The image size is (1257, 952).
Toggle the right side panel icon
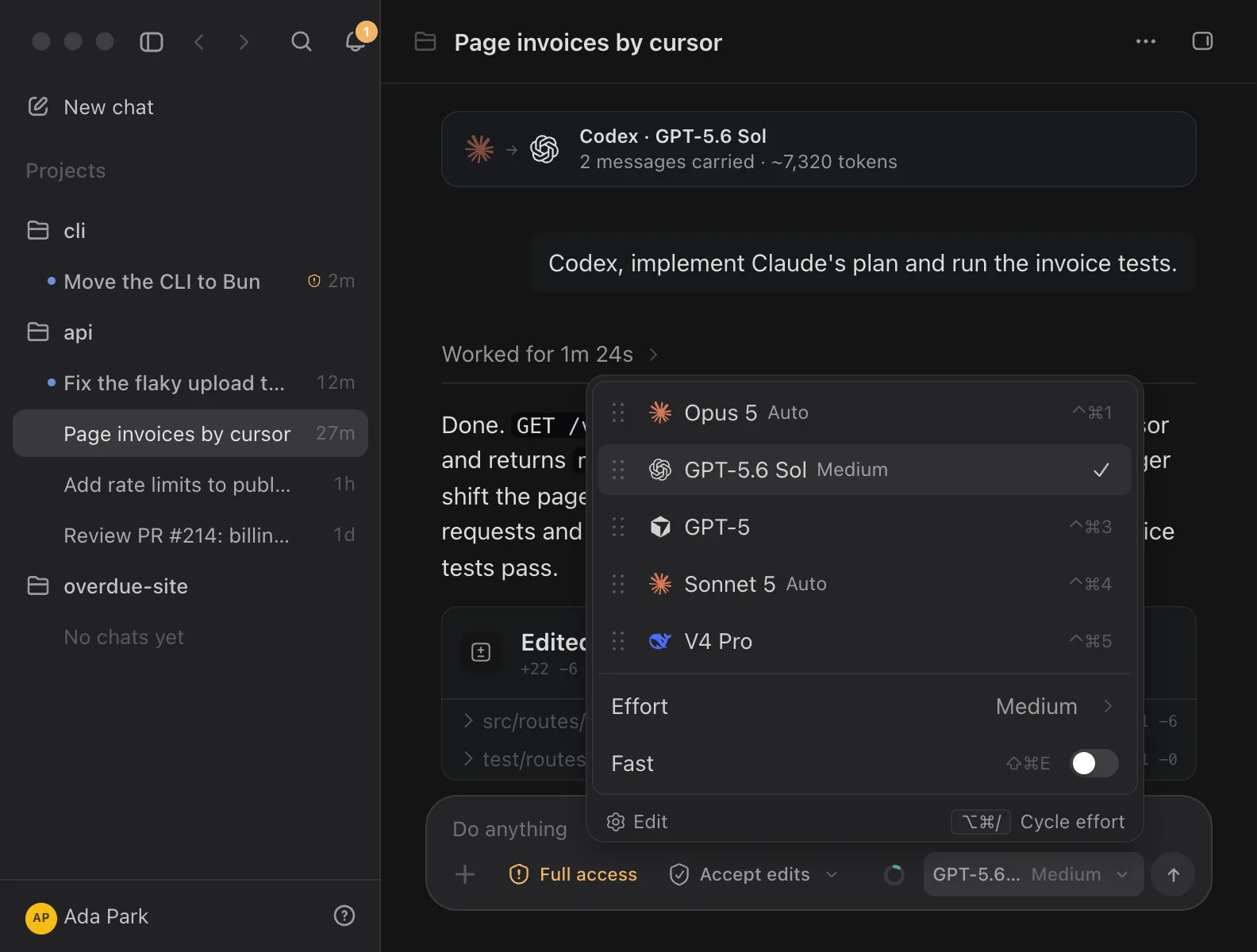(1202, 41)
